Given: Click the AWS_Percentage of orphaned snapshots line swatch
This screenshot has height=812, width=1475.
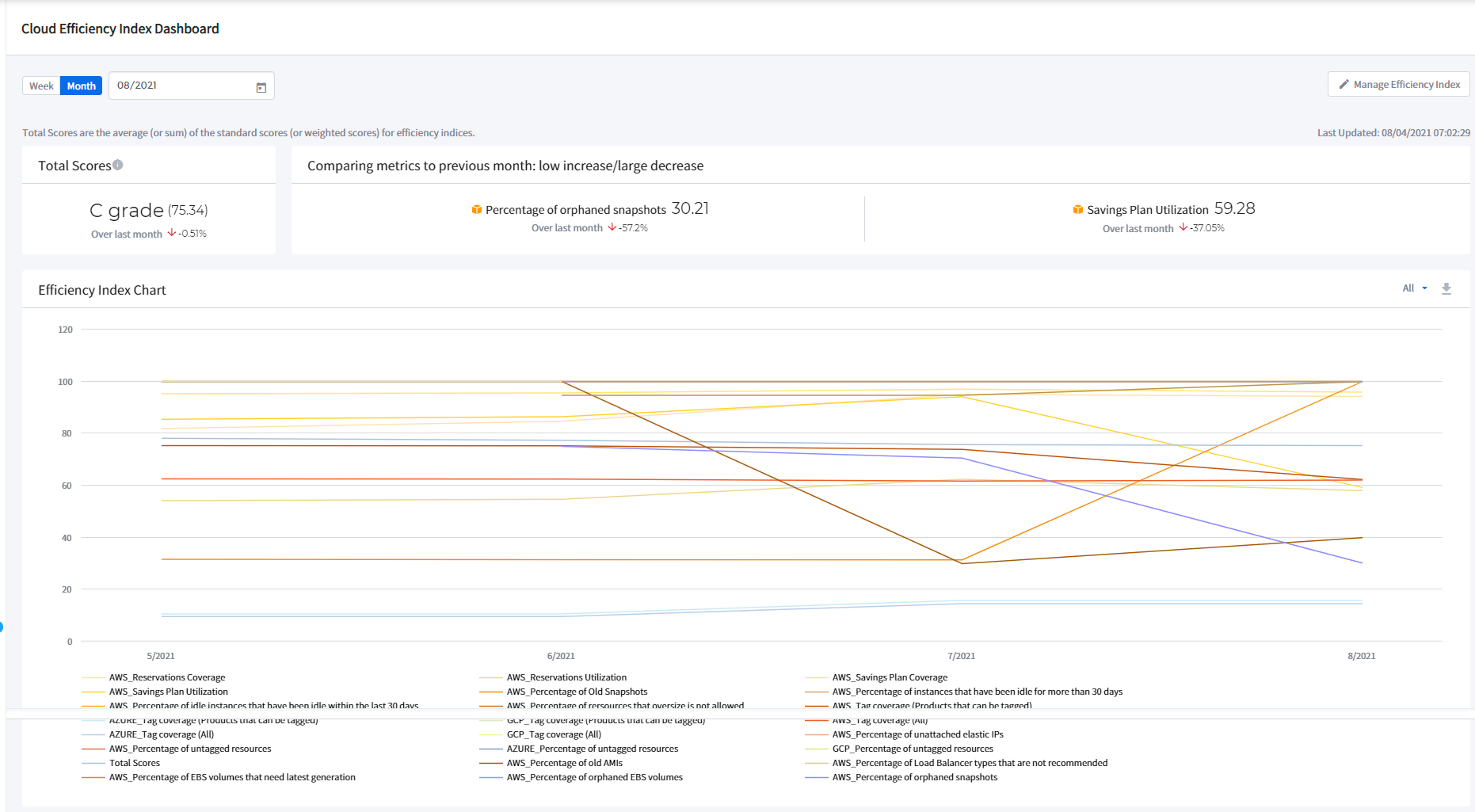Looking at the screenshot, I should coord(817,777).
